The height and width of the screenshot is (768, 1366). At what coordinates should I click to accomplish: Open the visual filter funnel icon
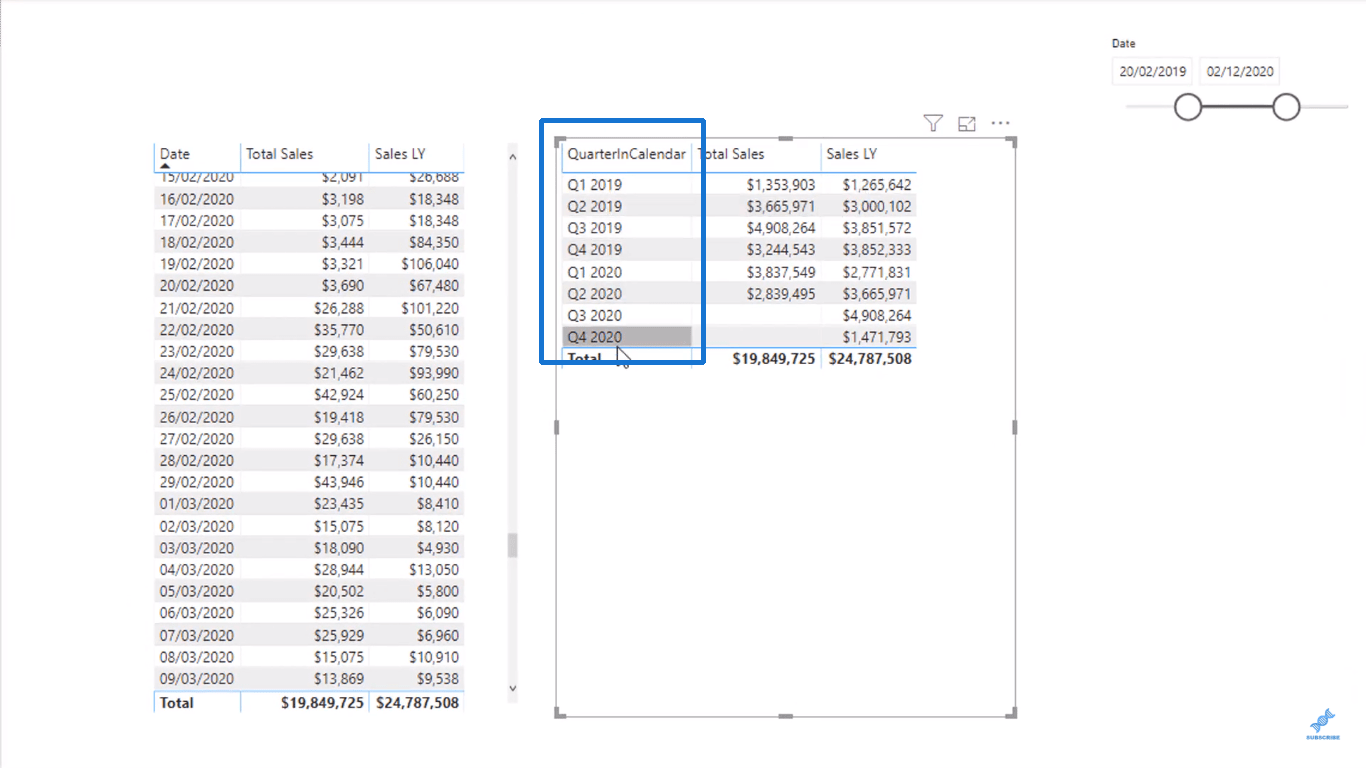933,123
